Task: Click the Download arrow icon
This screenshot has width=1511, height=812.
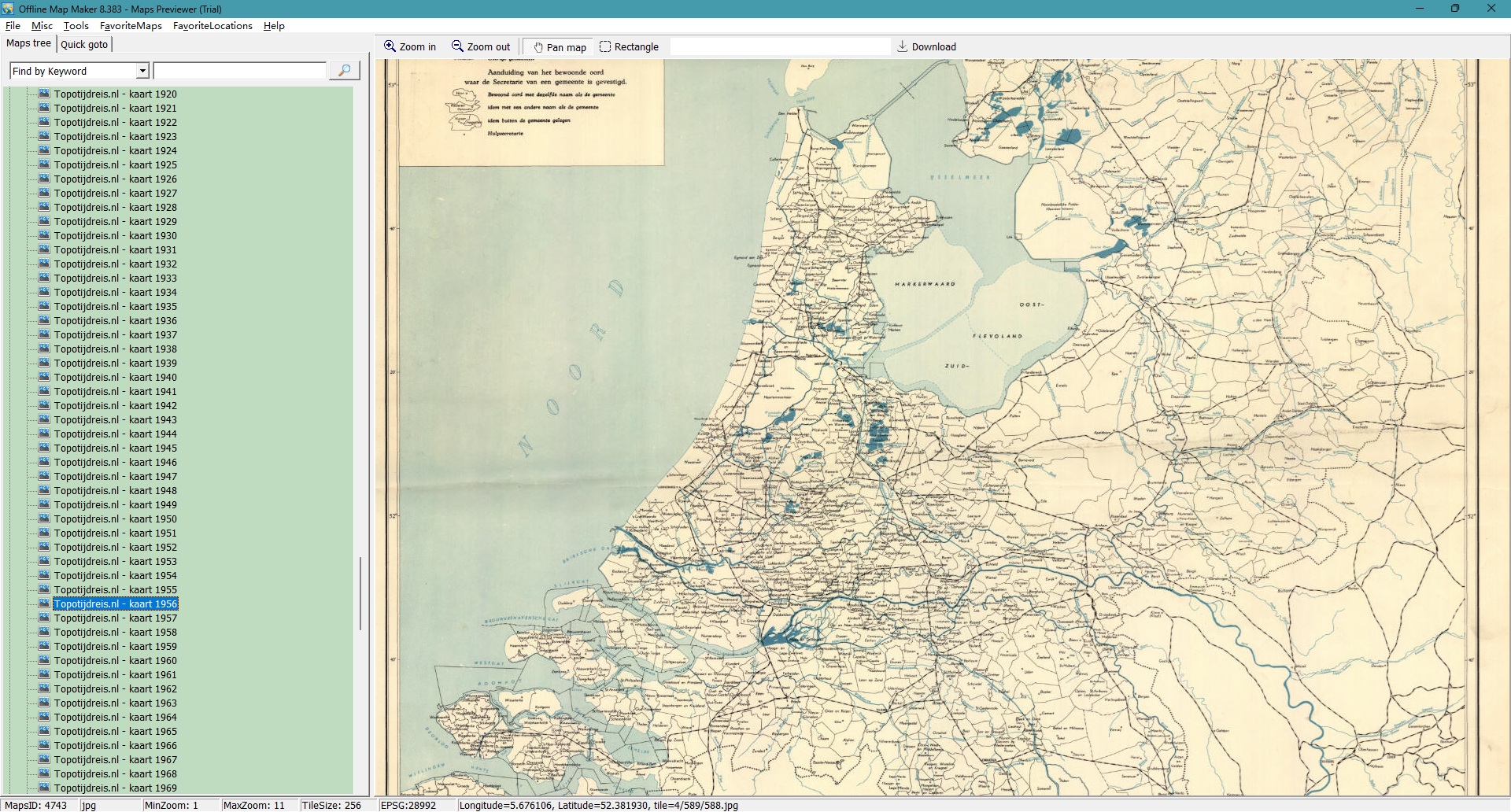Action: coord(902,46)
